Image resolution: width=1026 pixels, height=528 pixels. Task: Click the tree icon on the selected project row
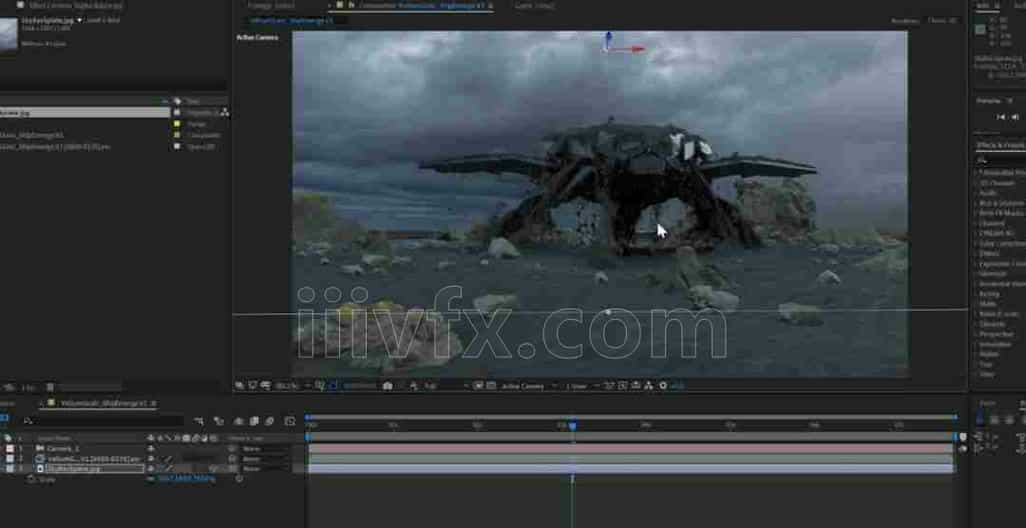pos(224,113)
